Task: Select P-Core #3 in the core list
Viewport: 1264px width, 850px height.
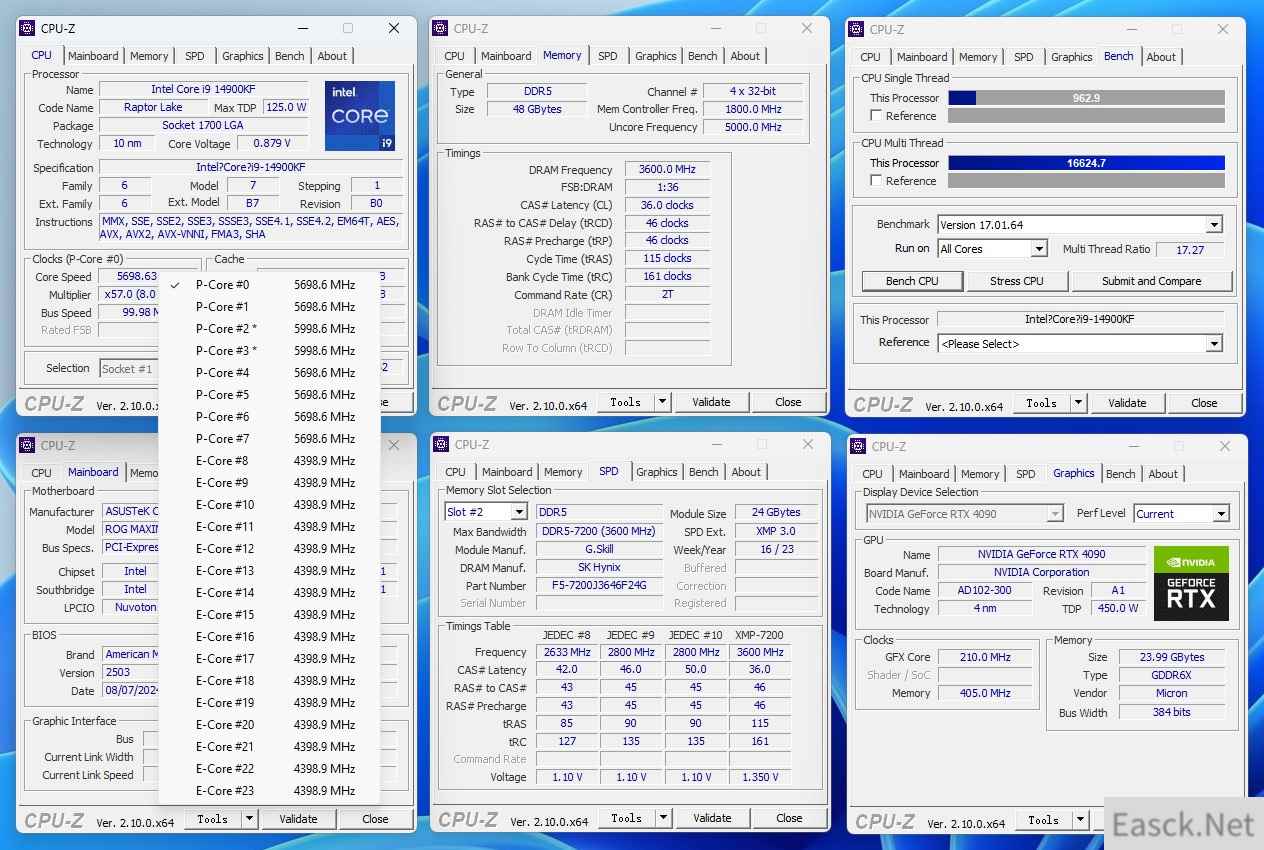Action: tap(269, 351)
